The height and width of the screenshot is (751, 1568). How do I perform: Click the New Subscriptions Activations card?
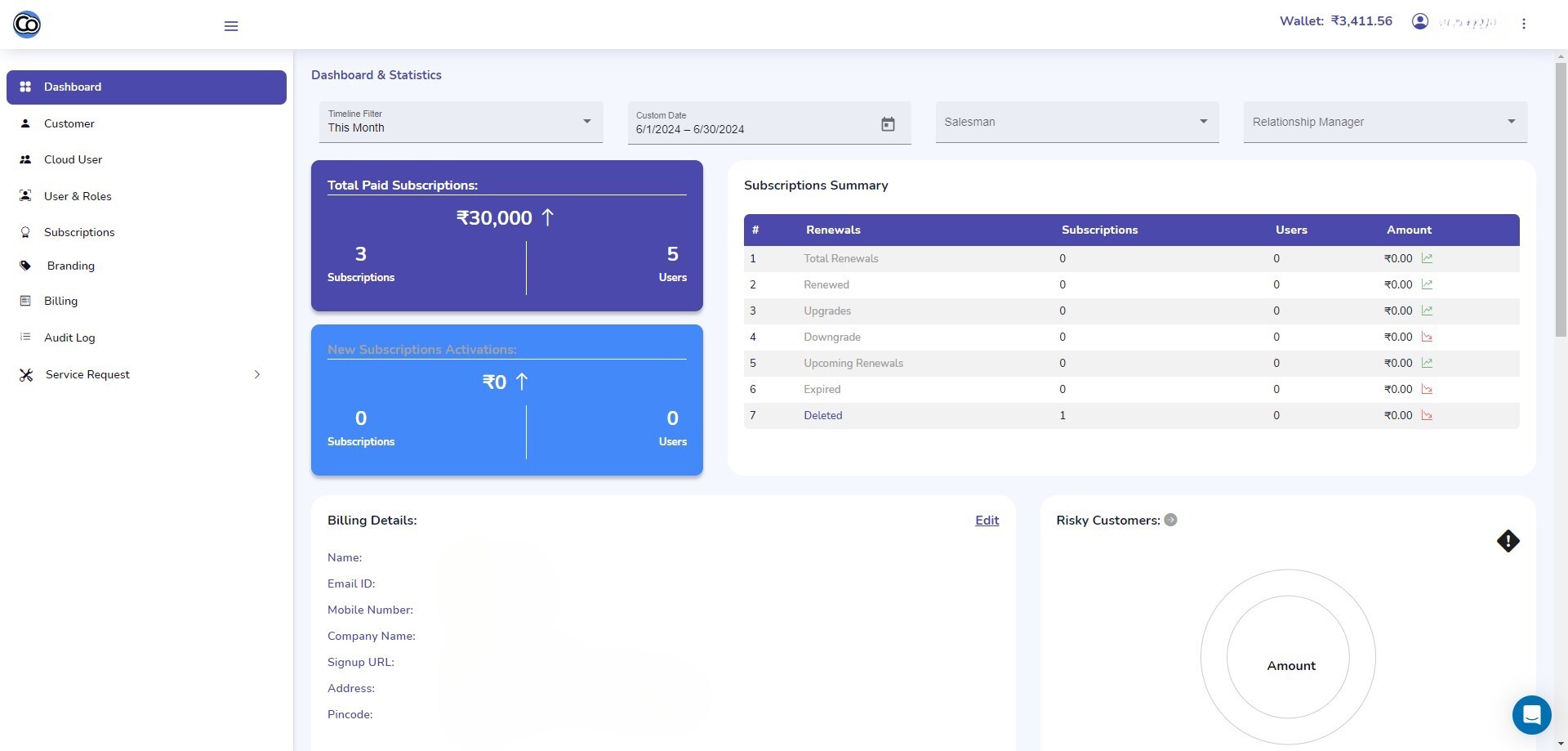pyautogui.click(x=507, y=400)
